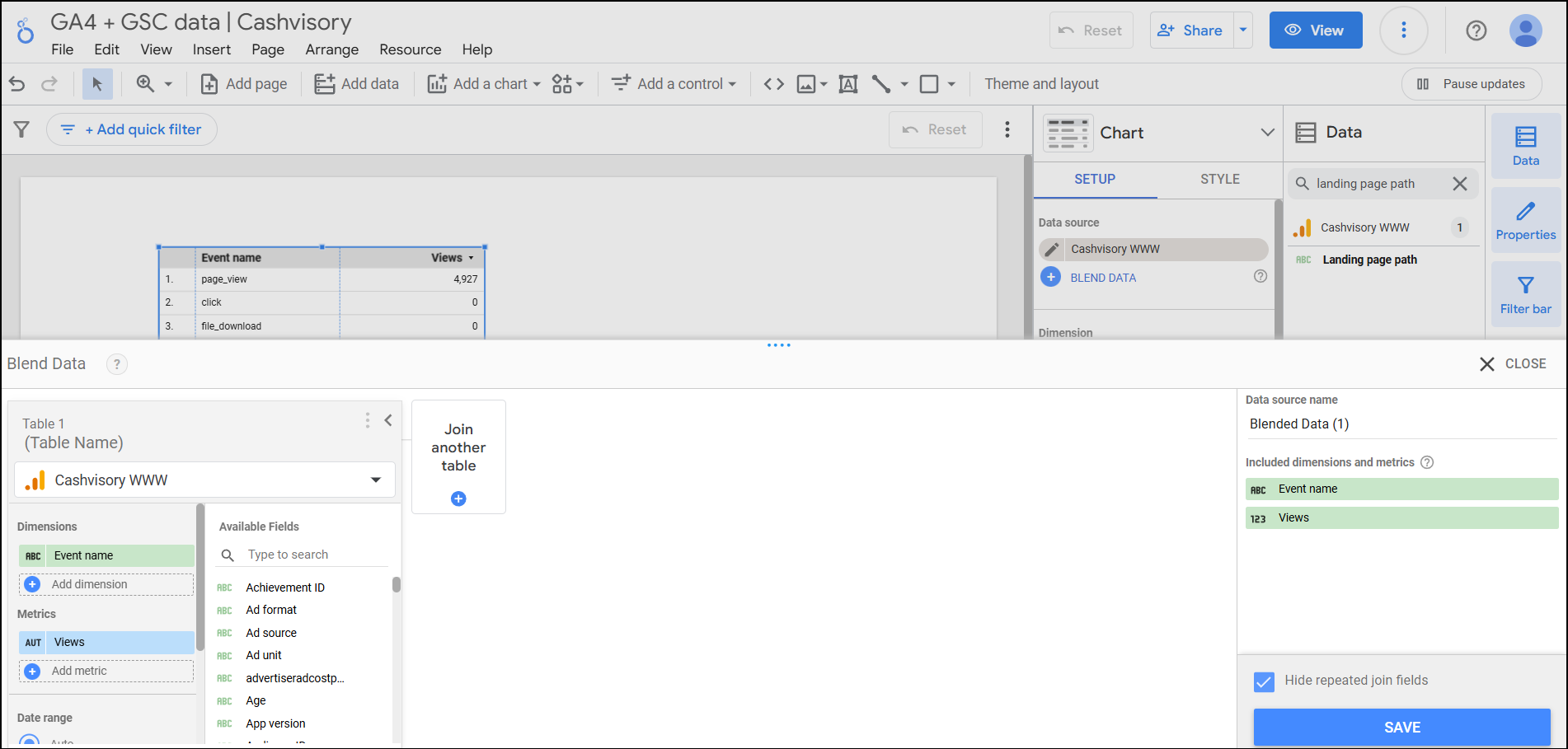The image size is (1568, 749).
Task: Click BLEND DATA link in setup panel
Action: 1103,278
